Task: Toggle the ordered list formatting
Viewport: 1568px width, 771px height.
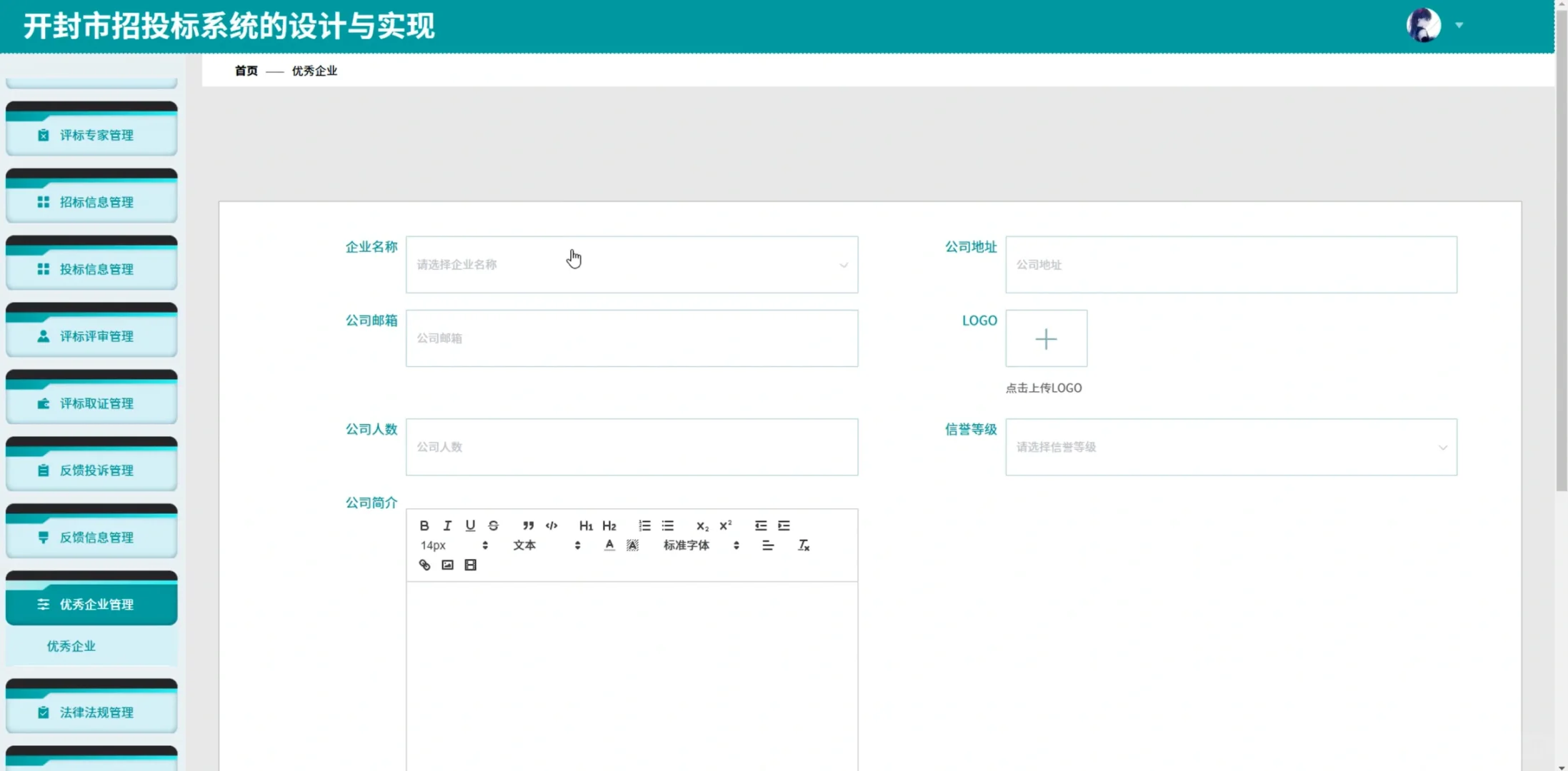Action: (644, 525)
